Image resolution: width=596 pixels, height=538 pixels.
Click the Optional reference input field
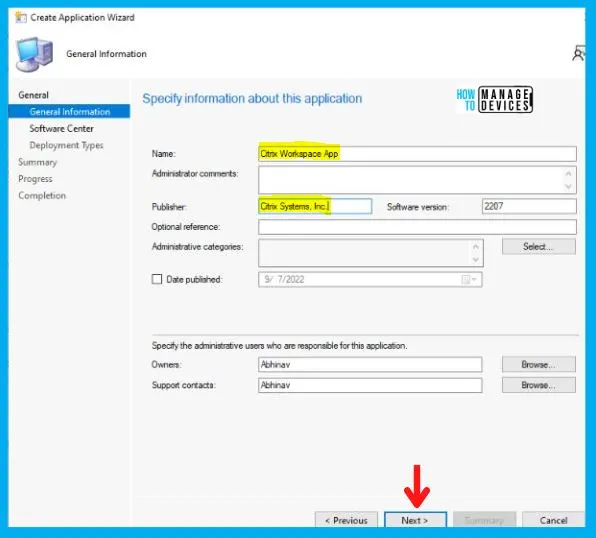[x=417, y=227]
